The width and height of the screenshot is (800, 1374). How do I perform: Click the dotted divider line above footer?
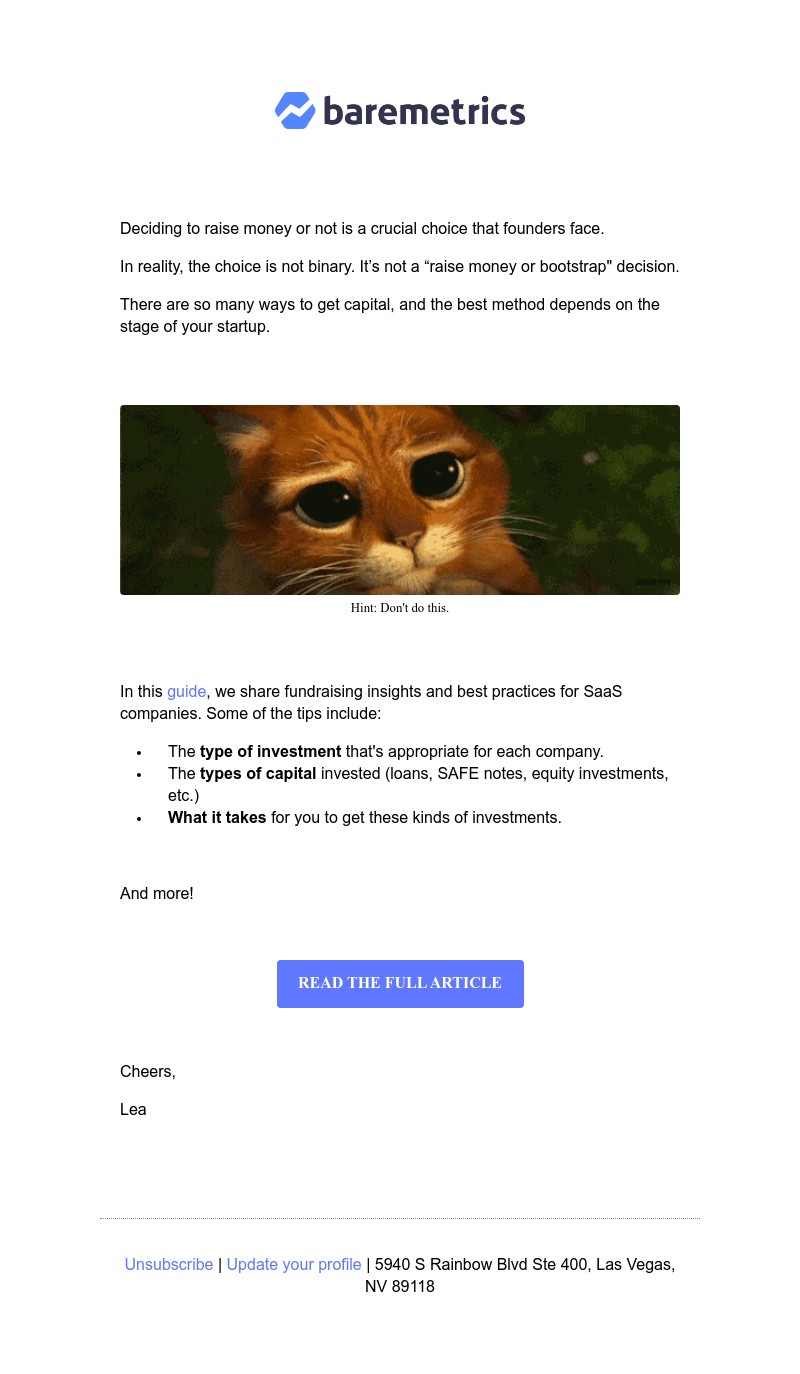point(400,1218)
